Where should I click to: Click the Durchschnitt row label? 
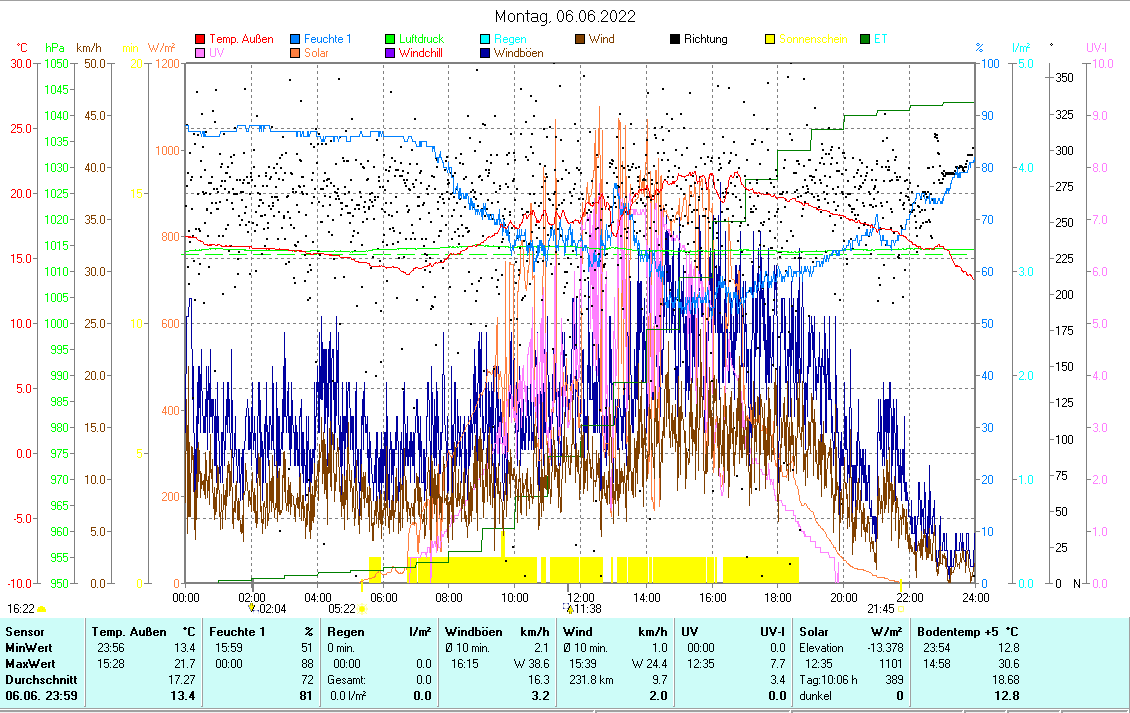pos(38,679)
